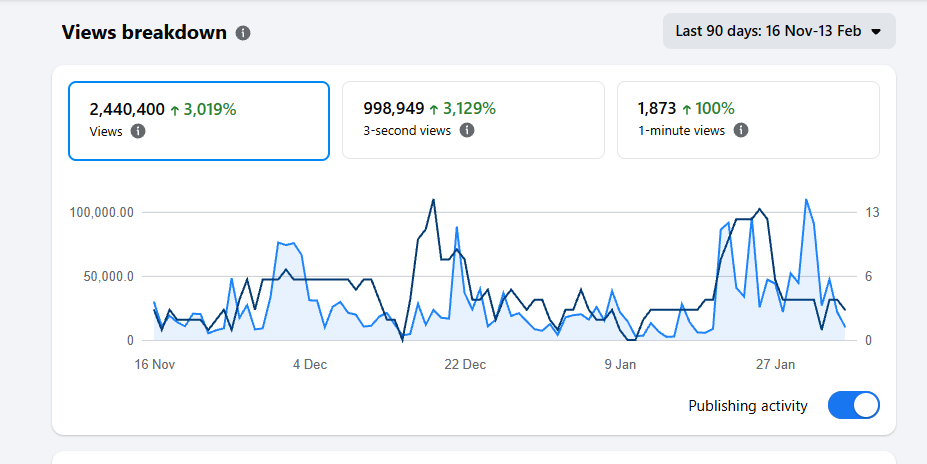The height and width of the screenshot is (464, 927).
Task: Select the Views metric card
Action: [x=198, y=120]
